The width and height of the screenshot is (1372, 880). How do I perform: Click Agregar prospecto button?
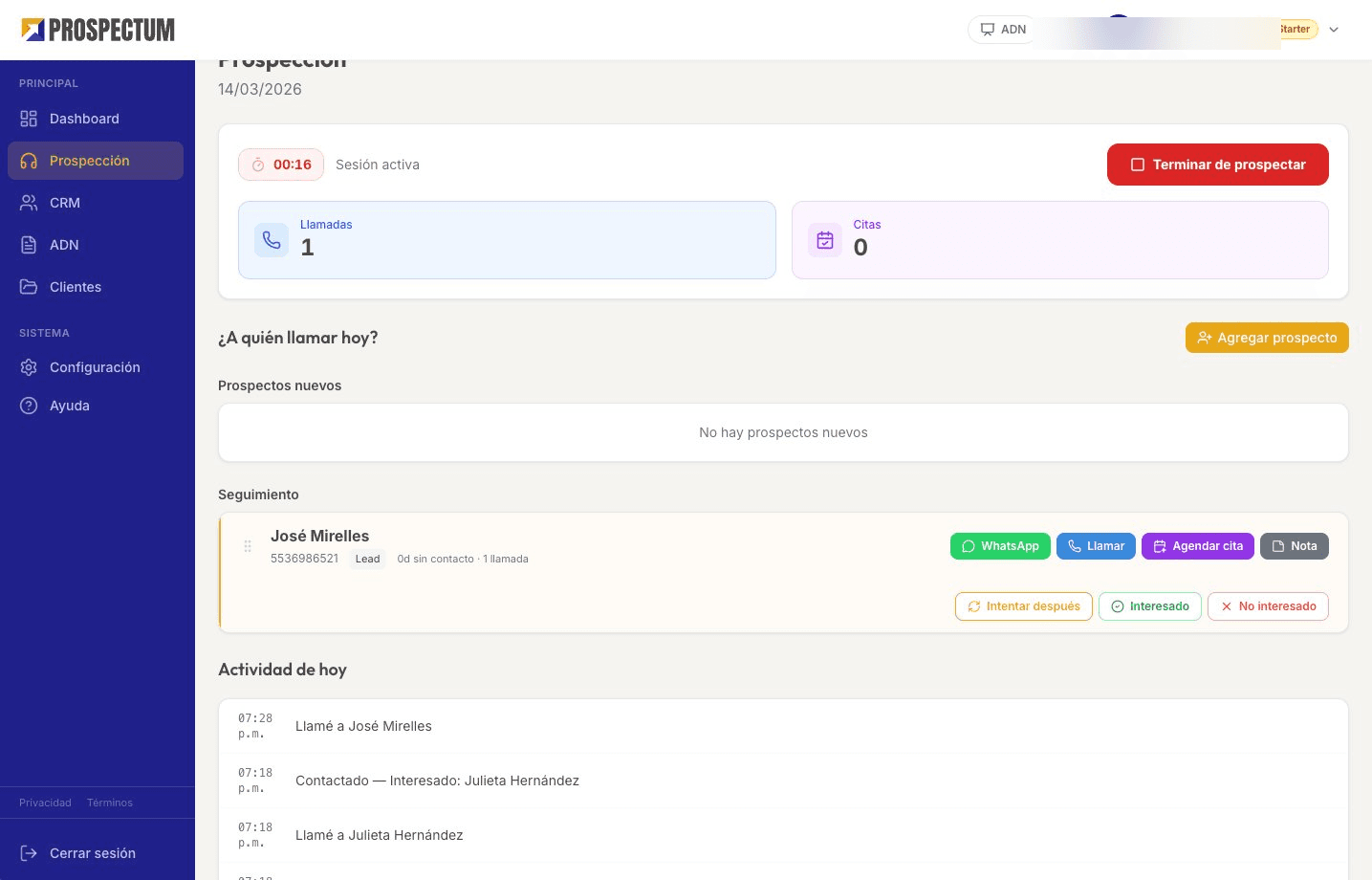[1267, 338]
